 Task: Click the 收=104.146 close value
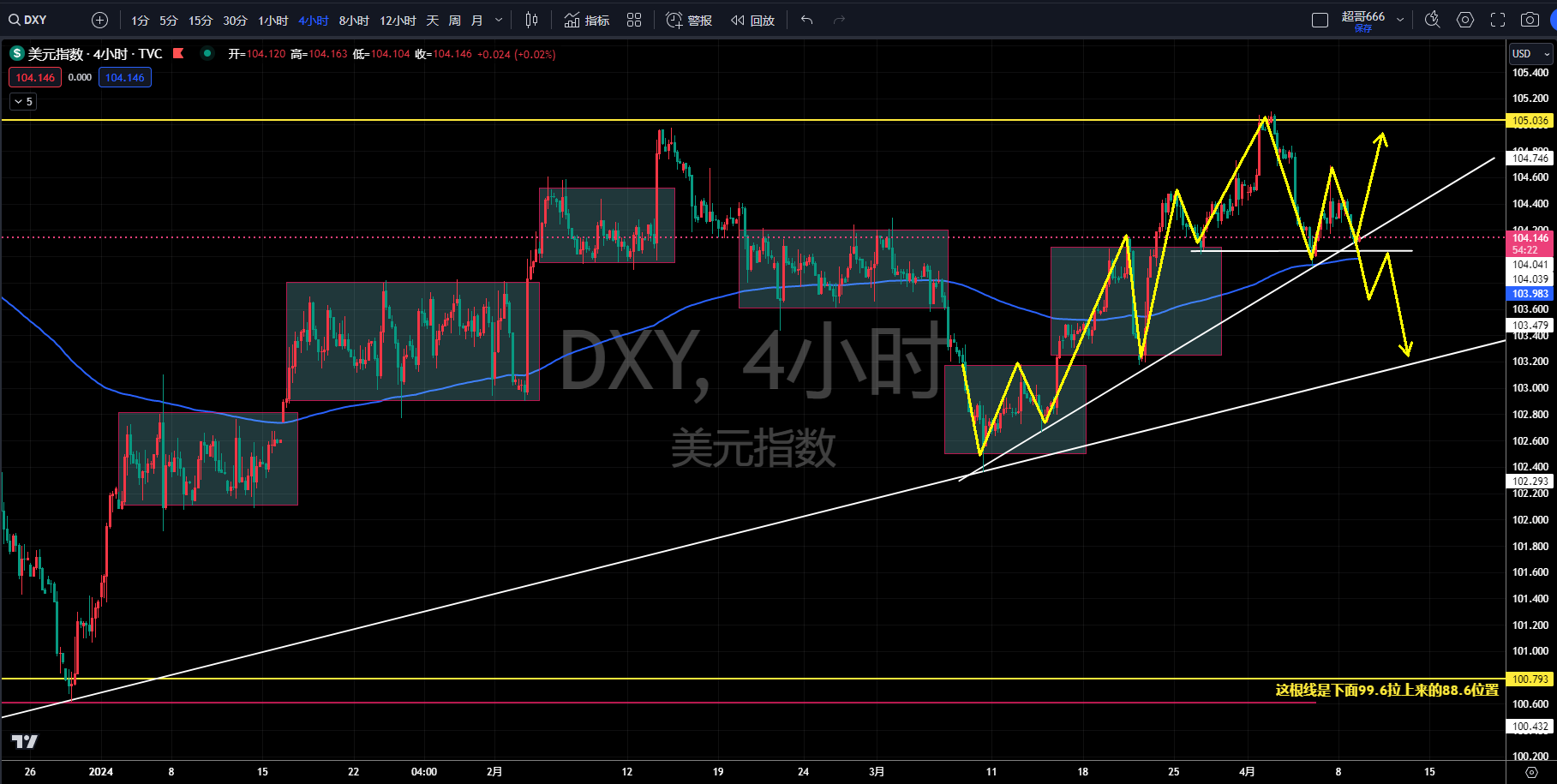444,54
